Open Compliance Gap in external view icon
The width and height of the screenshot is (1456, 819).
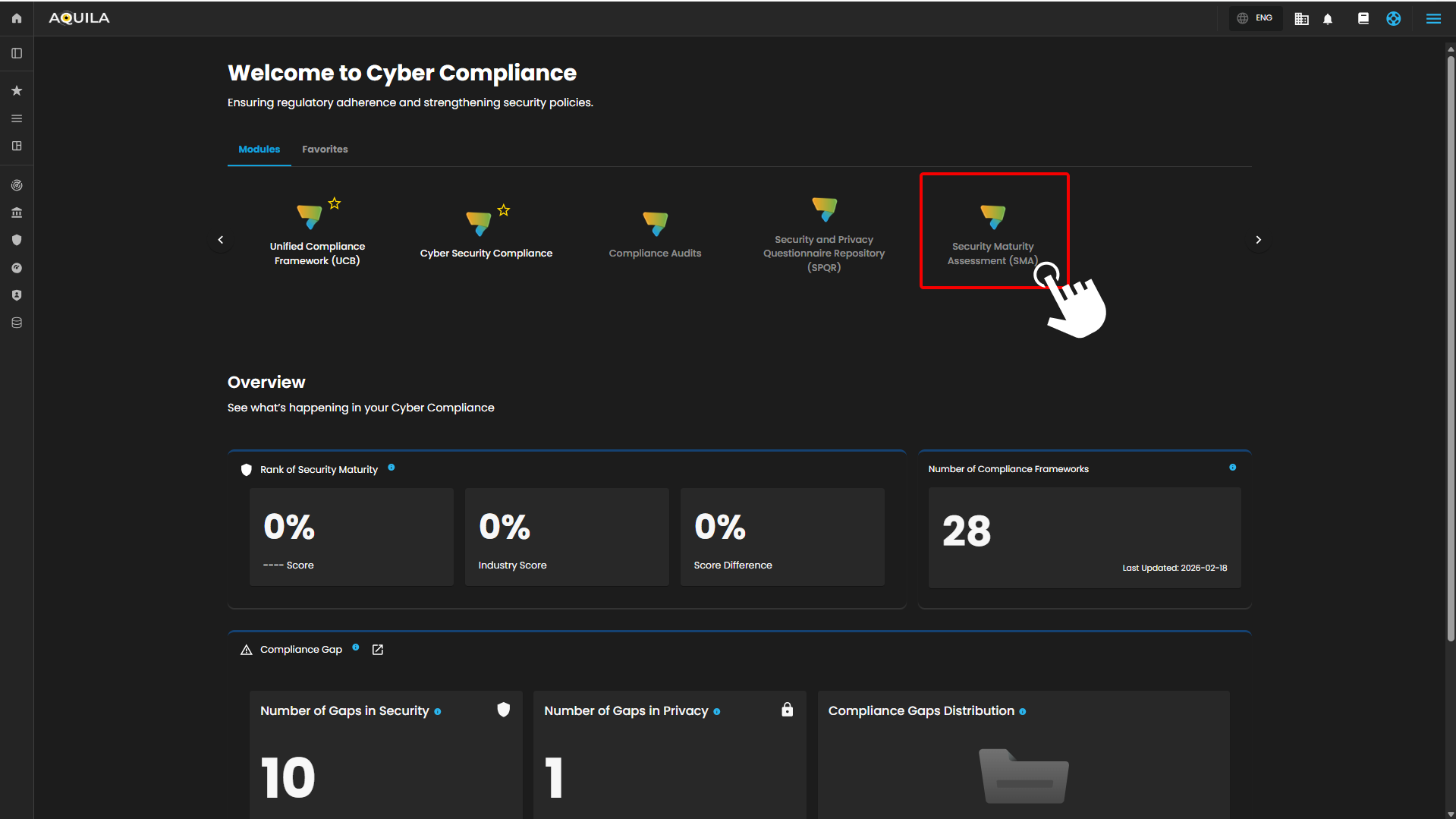click(x=378, y=650)
